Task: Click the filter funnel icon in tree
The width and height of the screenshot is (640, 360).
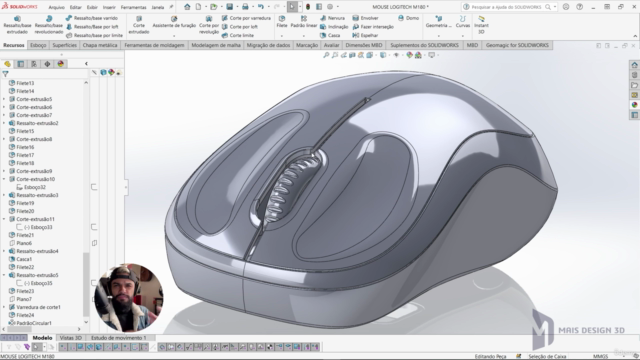Action: click(5, 74)
